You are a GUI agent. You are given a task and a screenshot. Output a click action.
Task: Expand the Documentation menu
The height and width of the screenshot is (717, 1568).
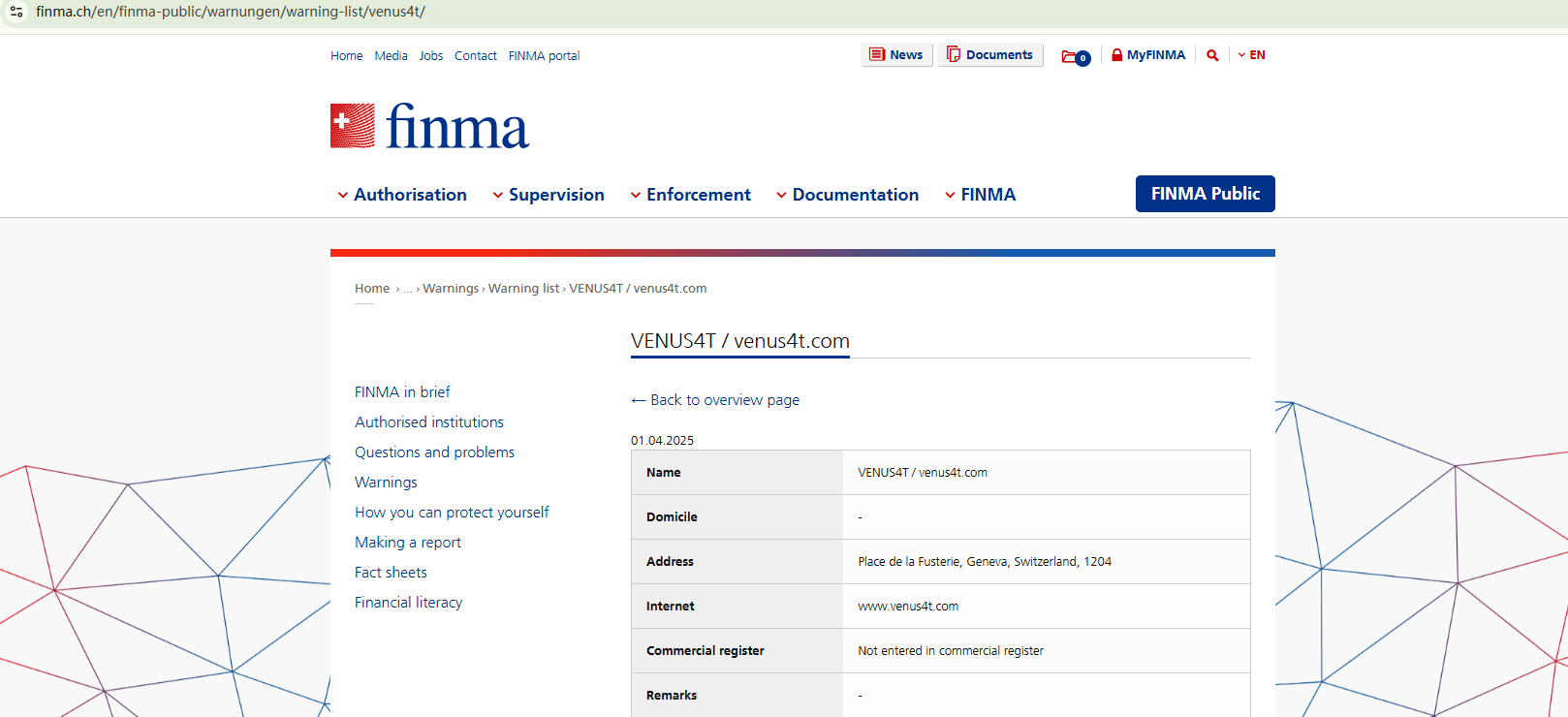click(847, 195)
